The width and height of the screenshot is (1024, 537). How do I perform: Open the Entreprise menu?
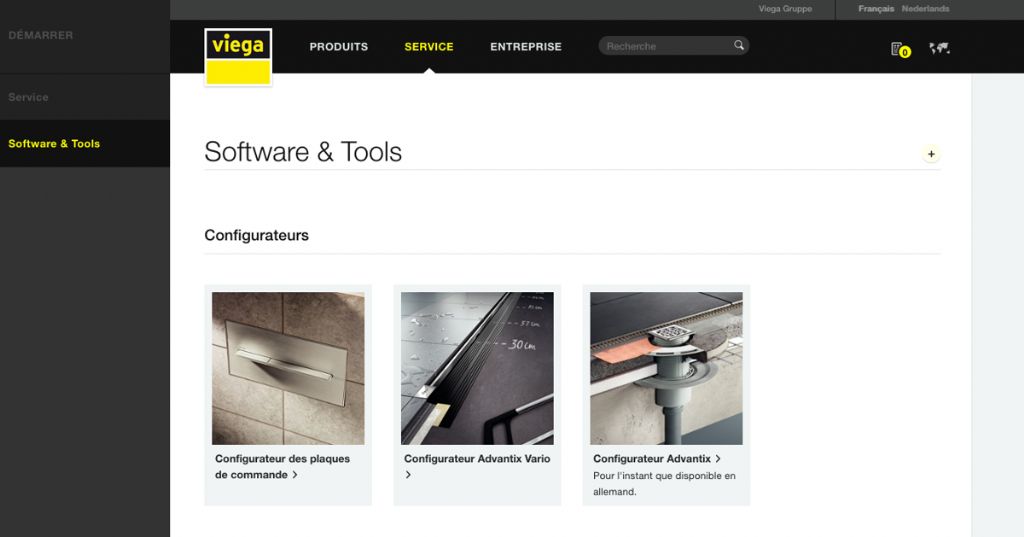pyautogui.click(x=525, y=47)
